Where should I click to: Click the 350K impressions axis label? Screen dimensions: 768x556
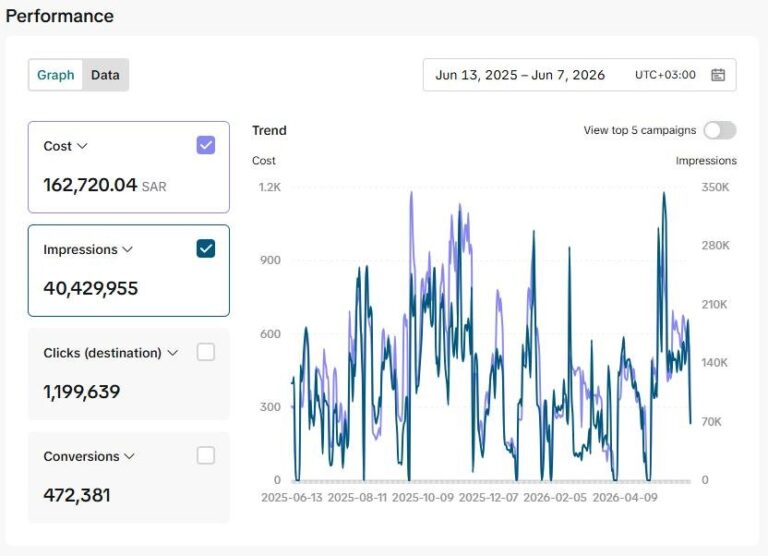(x=716, y=187)
